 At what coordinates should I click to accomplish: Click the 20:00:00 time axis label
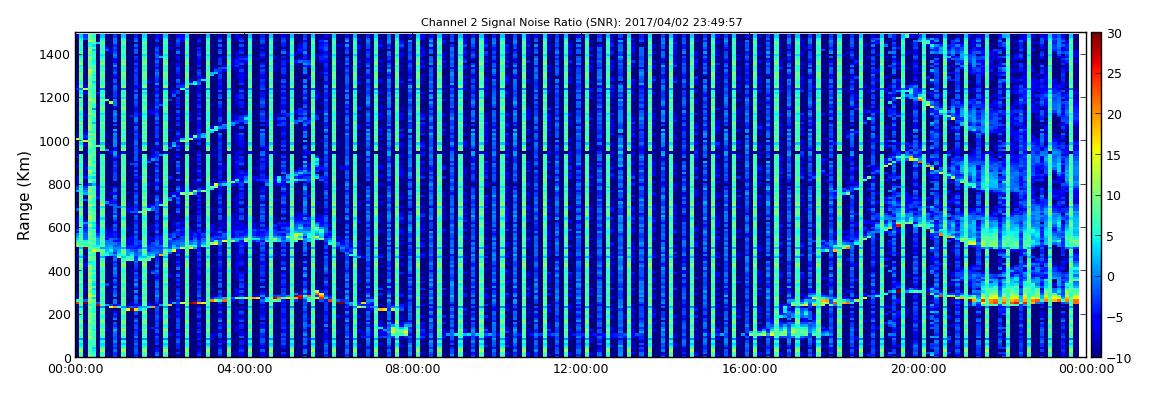(918, 370)
